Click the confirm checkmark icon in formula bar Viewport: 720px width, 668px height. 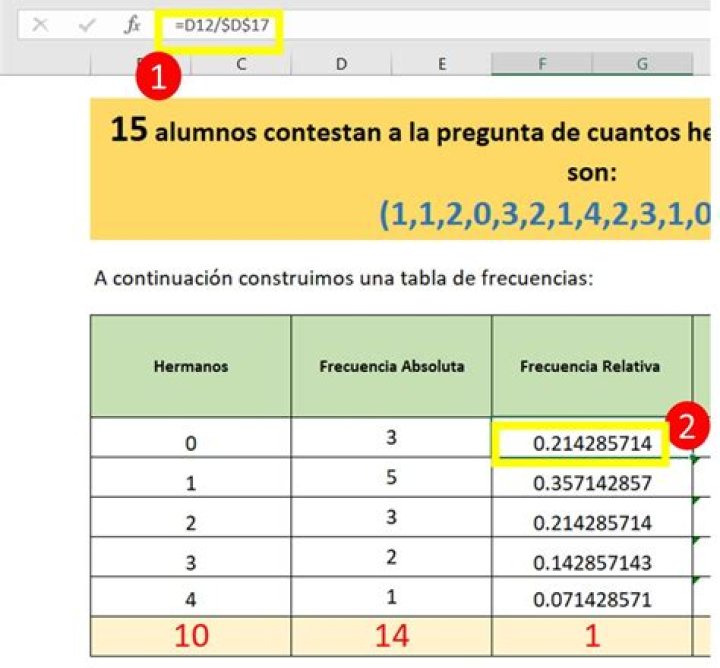pyautogui.click(x=86, y=25)
